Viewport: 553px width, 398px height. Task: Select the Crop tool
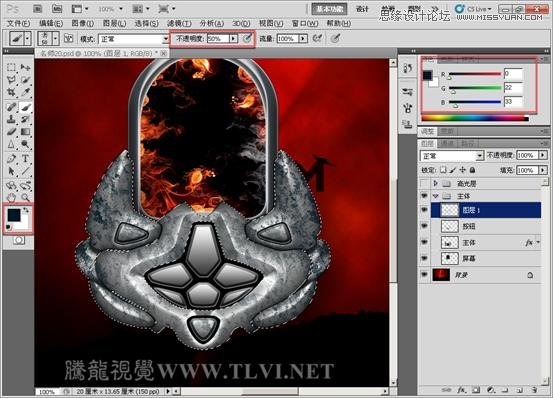click(11, 92)
